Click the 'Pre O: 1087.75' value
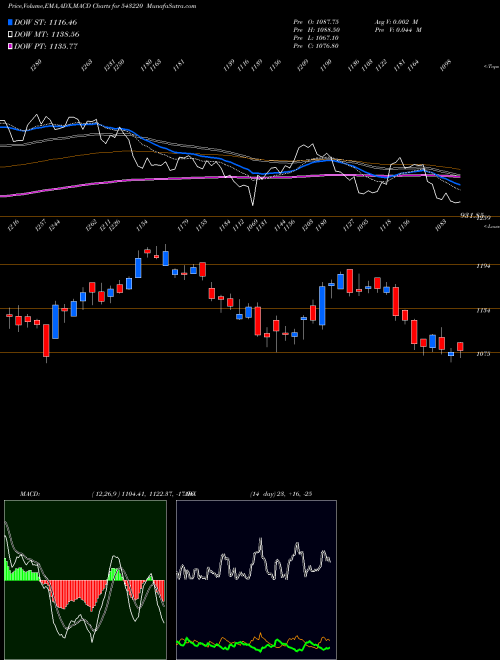 316,21
